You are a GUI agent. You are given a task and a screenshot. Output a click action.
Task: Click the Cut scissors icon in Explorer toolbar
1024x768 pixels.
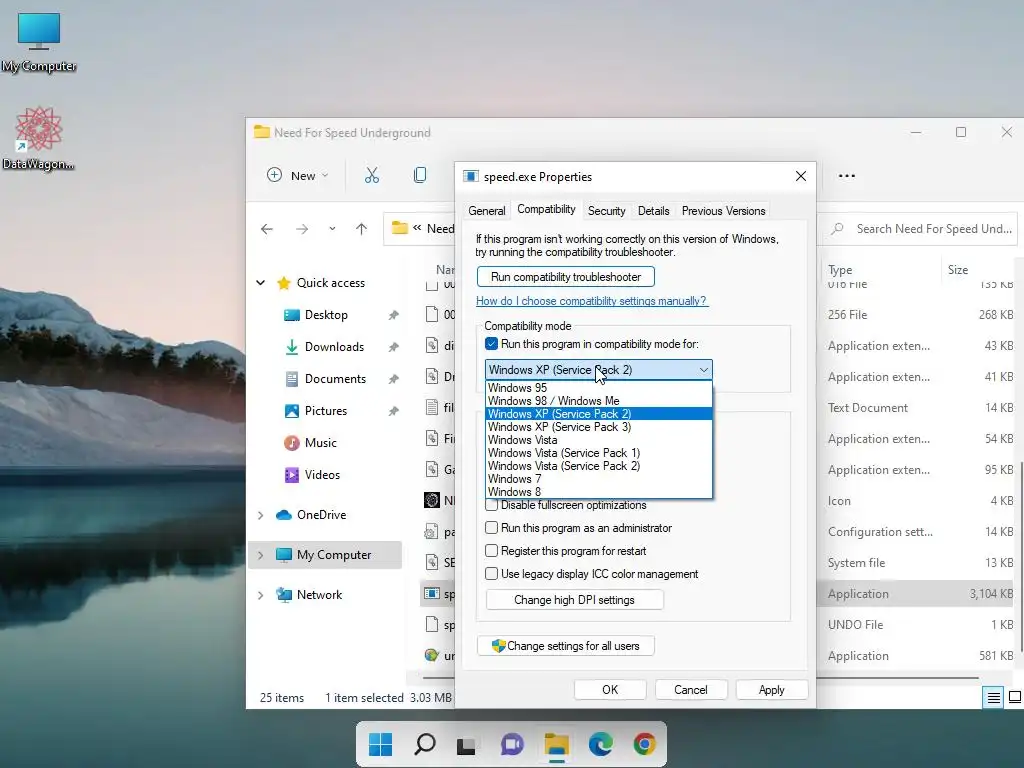372,175
